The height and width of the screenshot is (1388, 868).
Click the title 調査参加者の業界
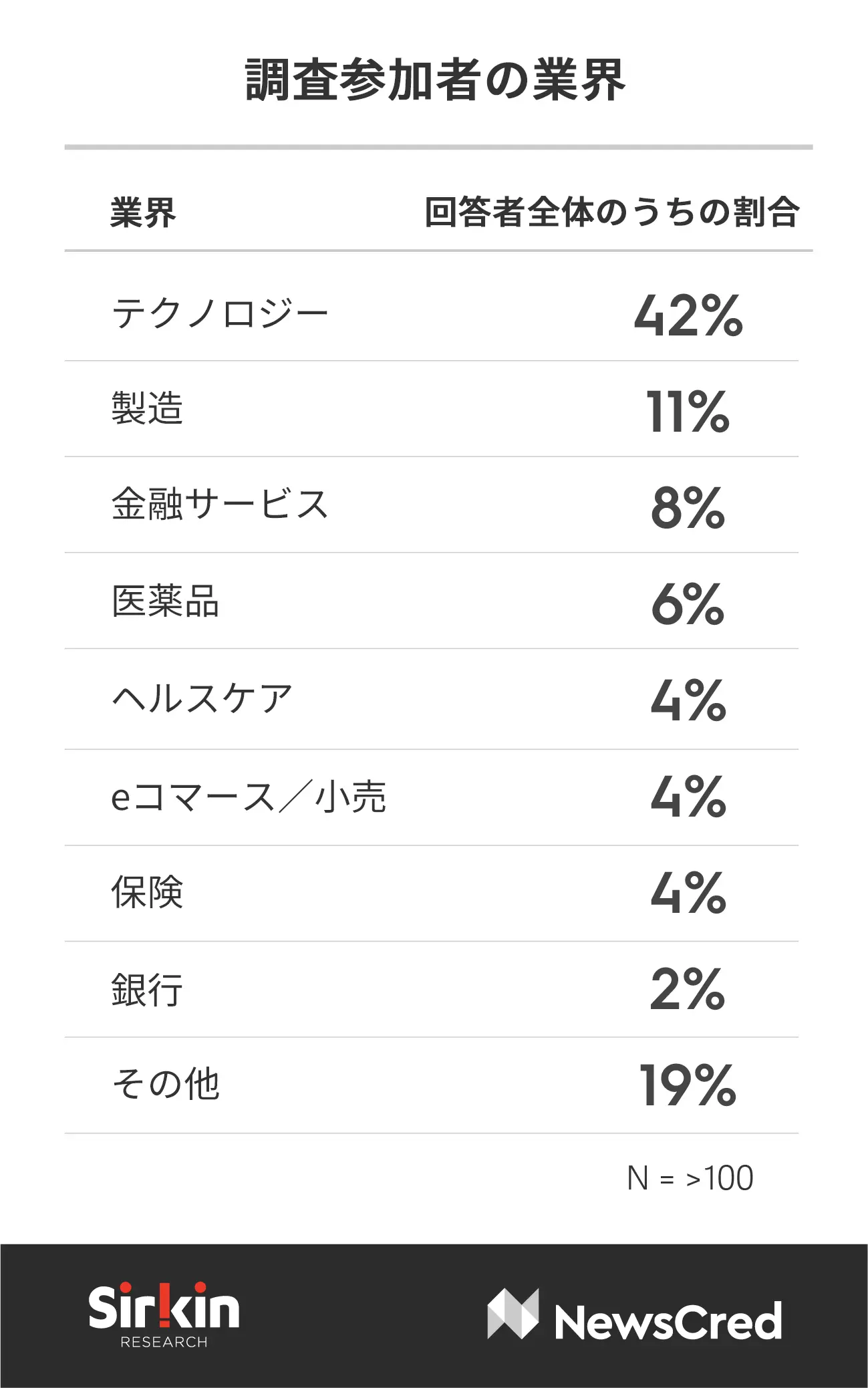click(435, 80)
